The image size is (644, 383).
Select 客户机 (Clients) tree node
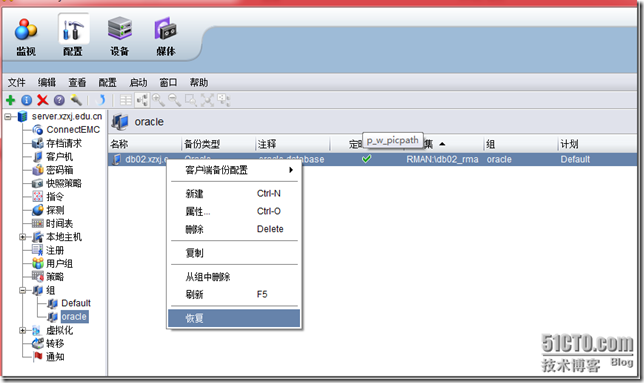(x=60, y=157)
